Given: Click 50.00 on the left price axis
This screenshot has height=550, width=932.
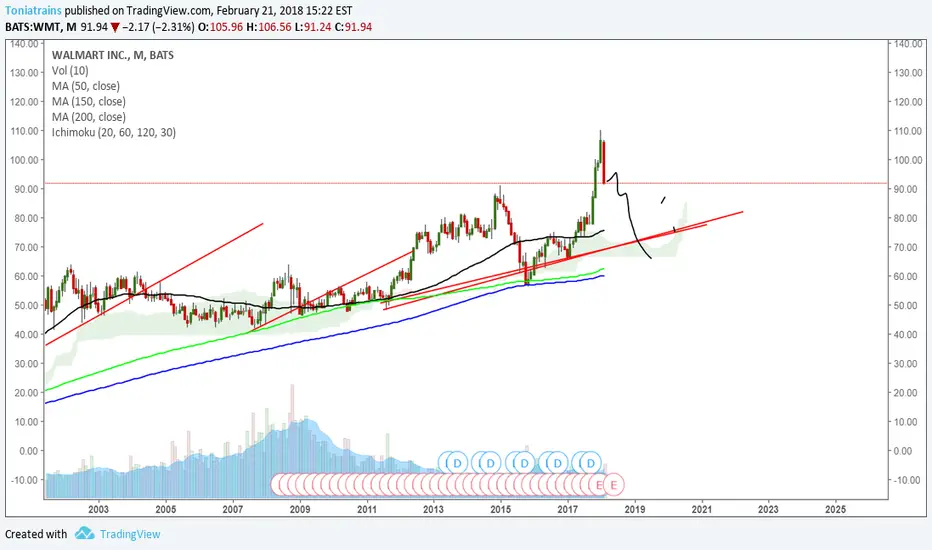Looking at the screenshot, I should click(x=26, y=306).
